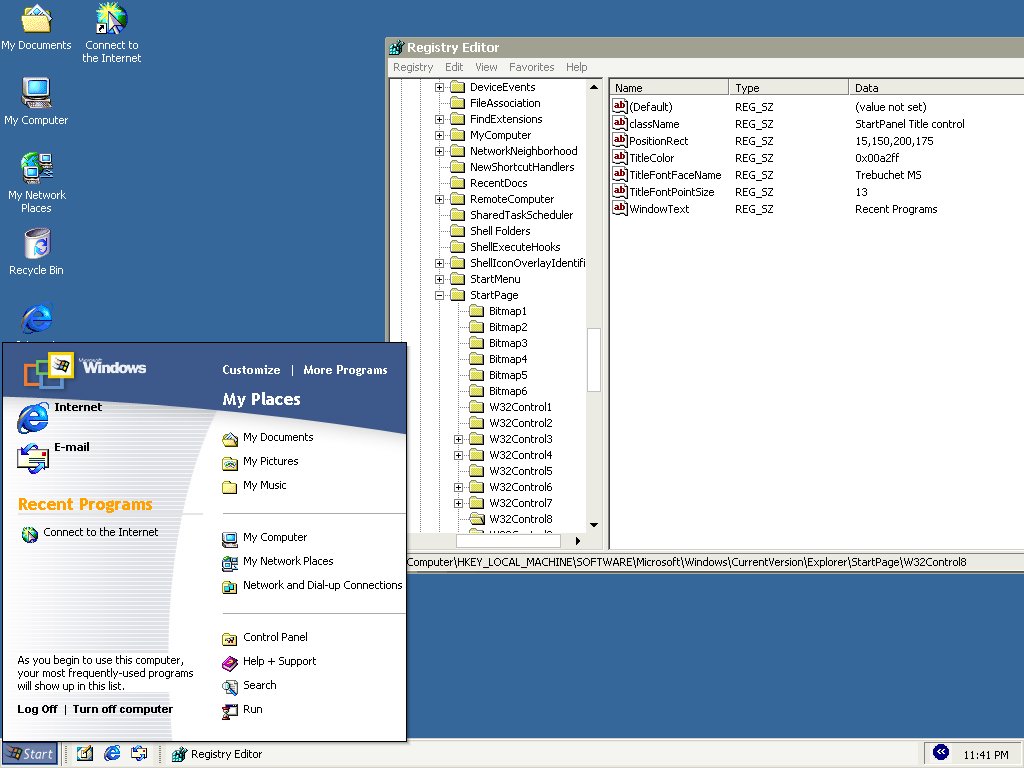Expand the DeviceEvents key
This screenshot has height=768, width=1024.
[440, 88]
